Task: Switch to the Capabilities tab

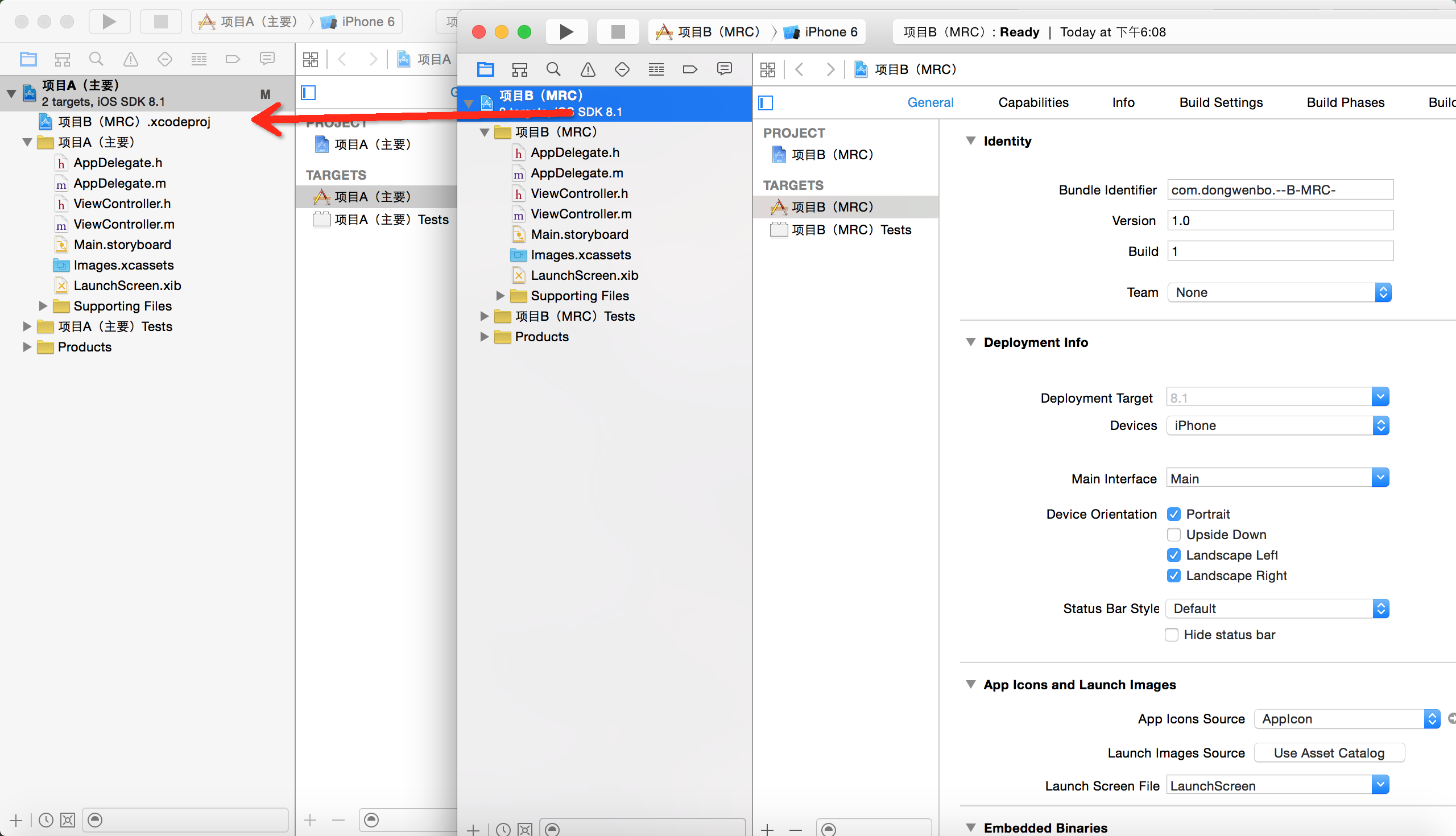Action: pos(1033,102)
